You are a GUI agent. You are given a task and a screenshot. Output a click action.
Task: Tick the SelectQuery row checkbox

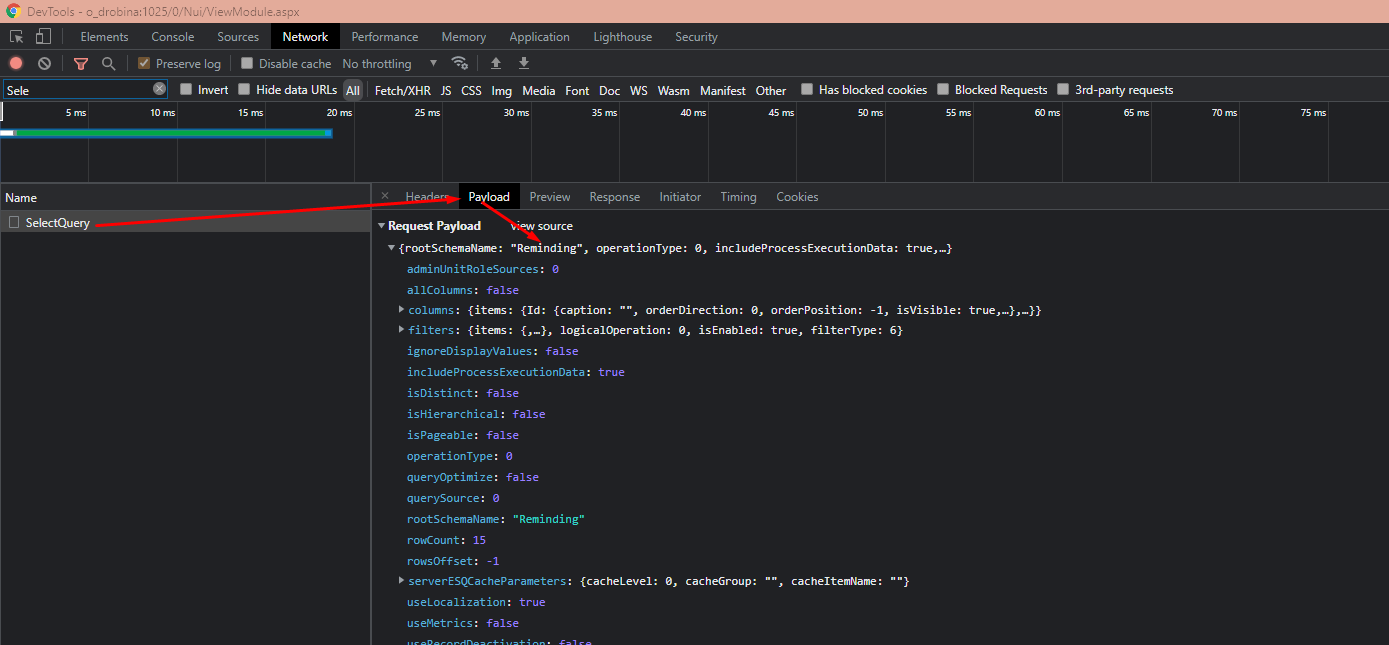pos(14,222)
